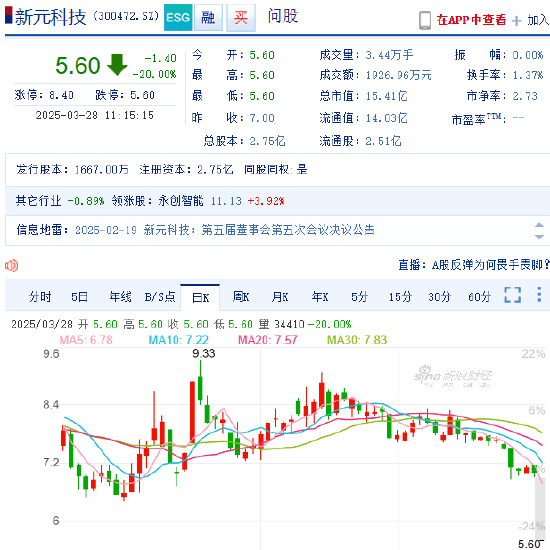The height and width of the screenshot is (550, 550).
Task: Click the 成交量 3.44万手 value
Action: (389, 55)
